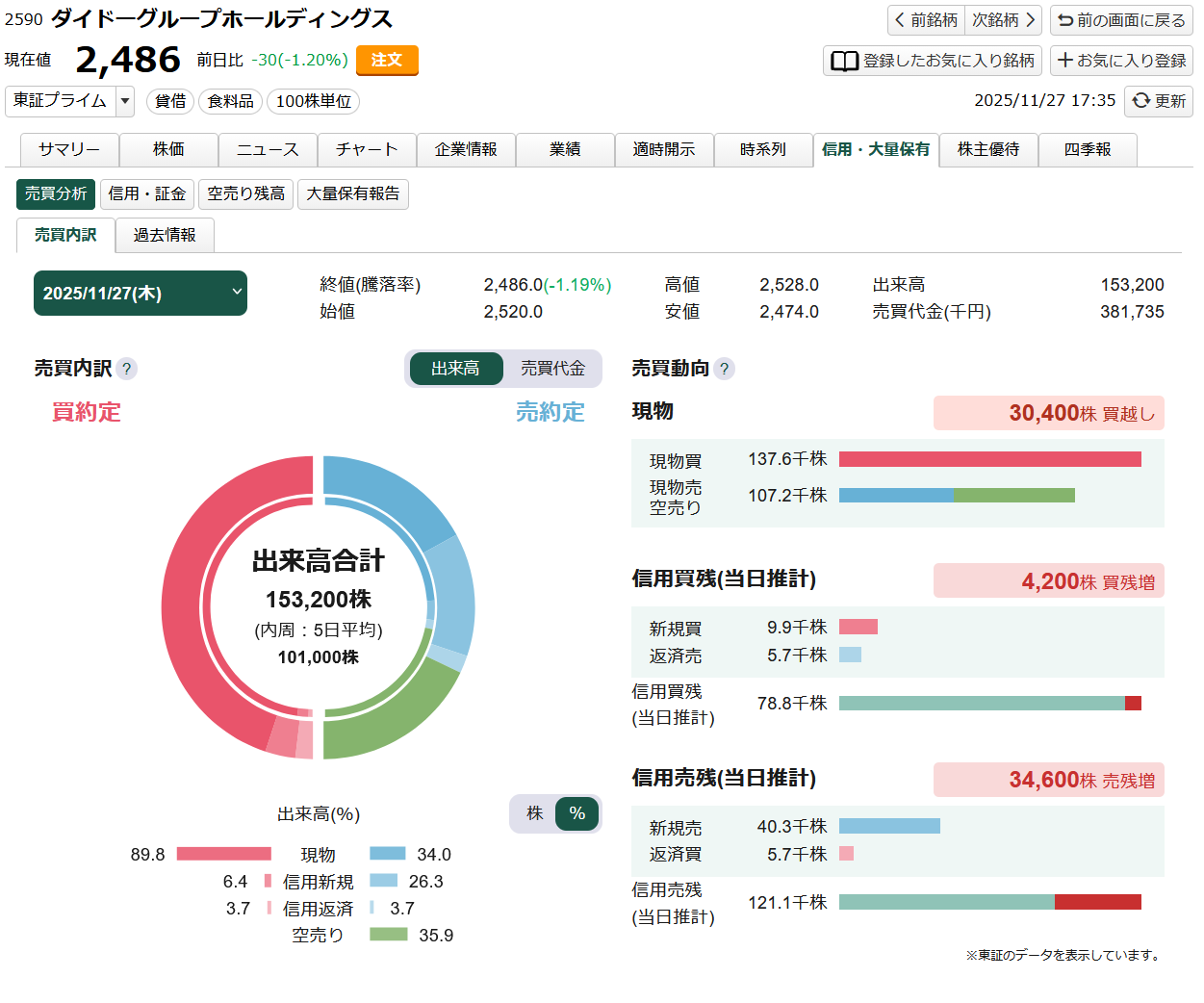The image size is (1204, 1003).
Task: Switch to the 過去情報 tab
Action: point(165,235)
